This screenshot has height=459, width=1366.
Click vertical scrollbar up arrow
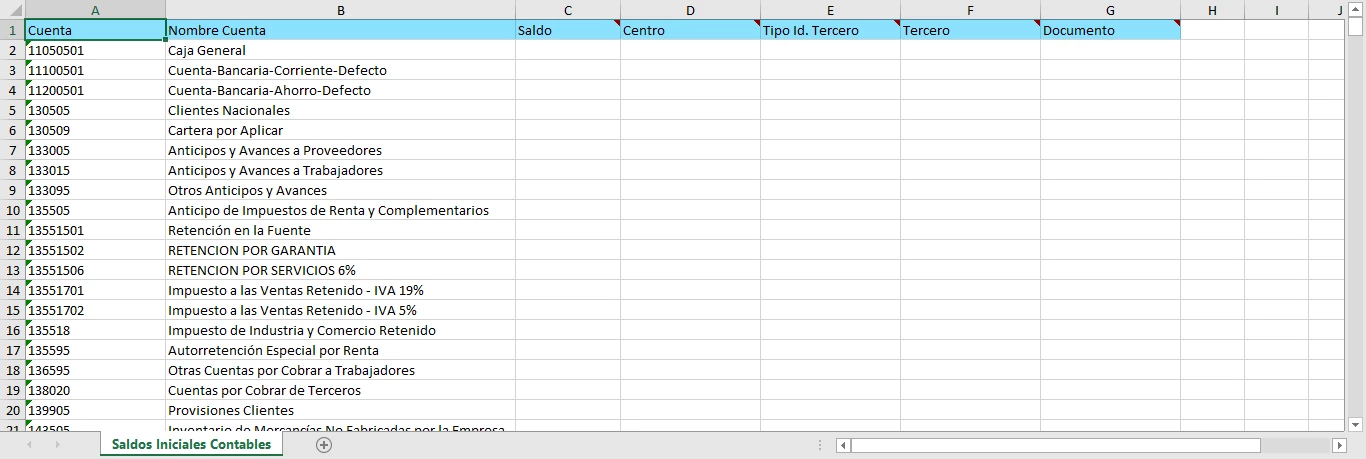tap(1356, 10)
